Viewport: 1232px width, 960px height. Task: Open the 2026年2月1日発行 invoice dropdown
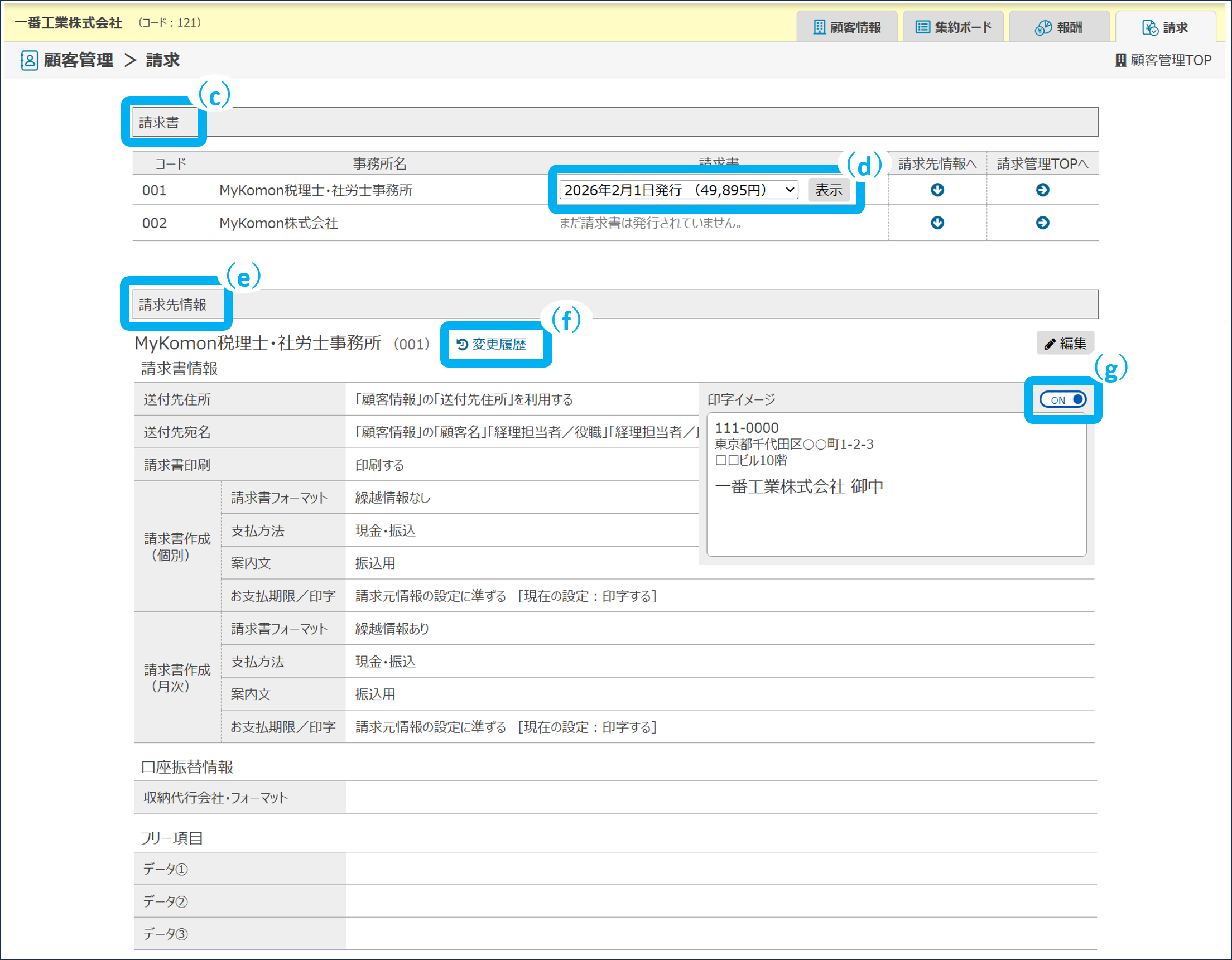pyautogui.click(x=678, y=190)
